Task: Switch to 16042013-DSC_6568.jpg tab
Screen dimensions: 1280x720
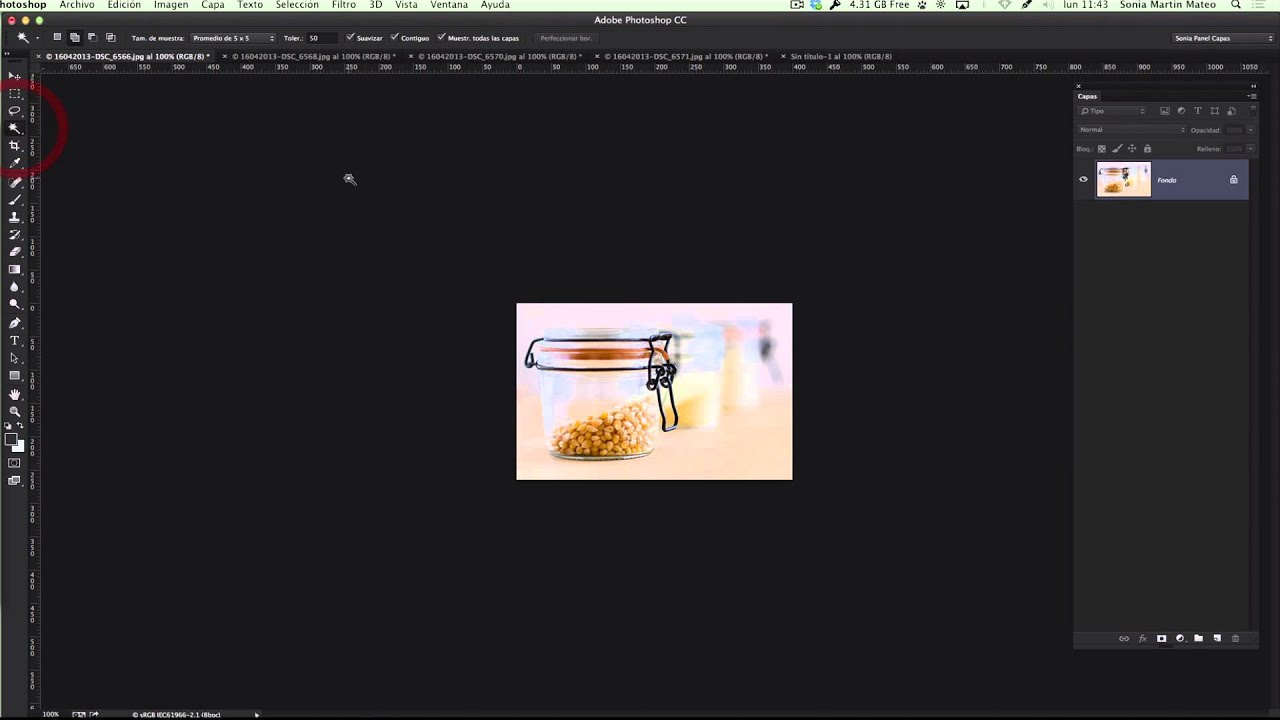Action: pos(314,57)
